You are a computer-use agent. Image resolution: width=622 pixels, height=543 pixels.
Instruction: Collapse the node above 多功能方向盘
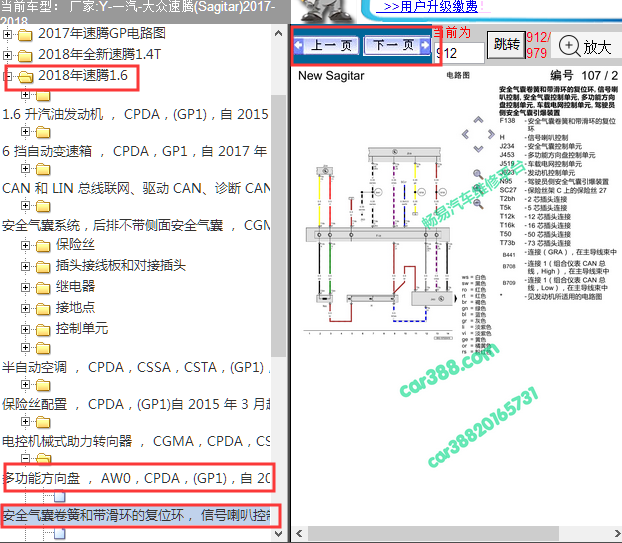pyautogui.click(x=25, y=459)
